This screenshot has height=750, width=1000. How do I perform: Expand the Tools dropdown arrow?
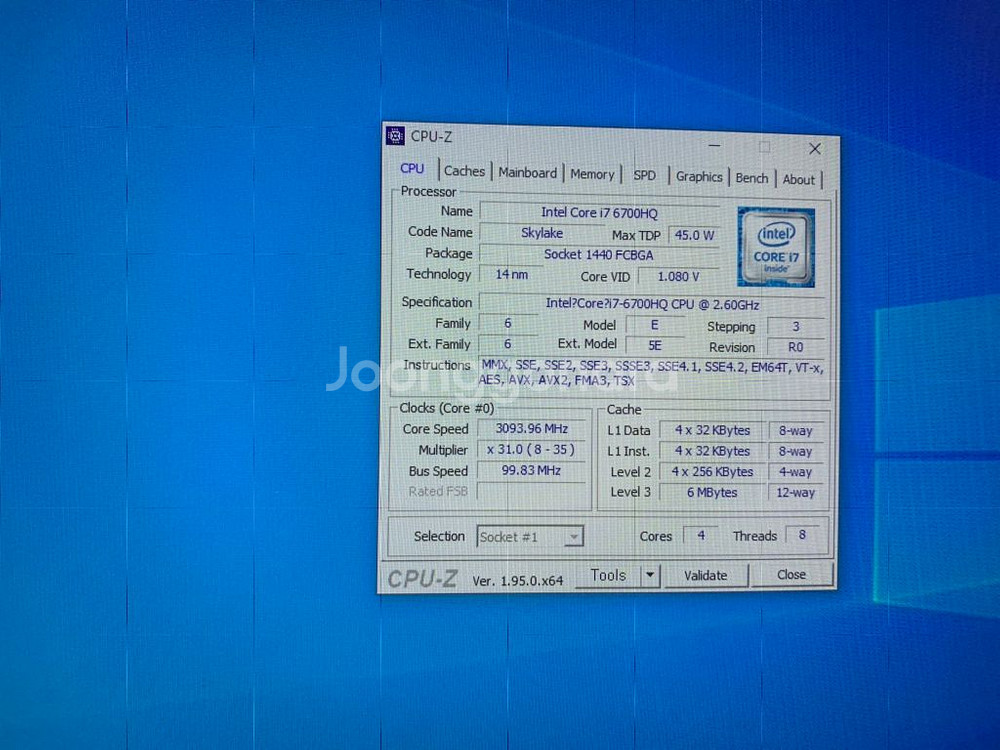tap(649, 575)
